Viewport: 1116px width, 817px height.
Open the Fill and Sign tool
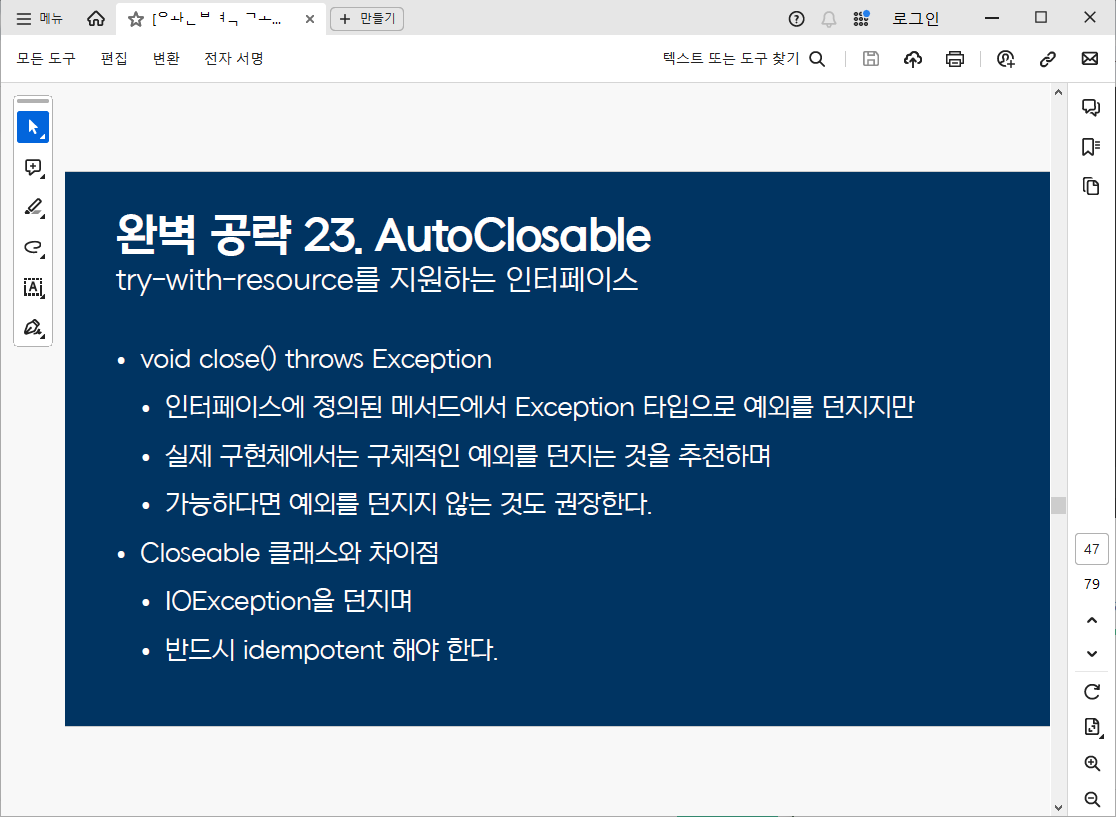33,327
